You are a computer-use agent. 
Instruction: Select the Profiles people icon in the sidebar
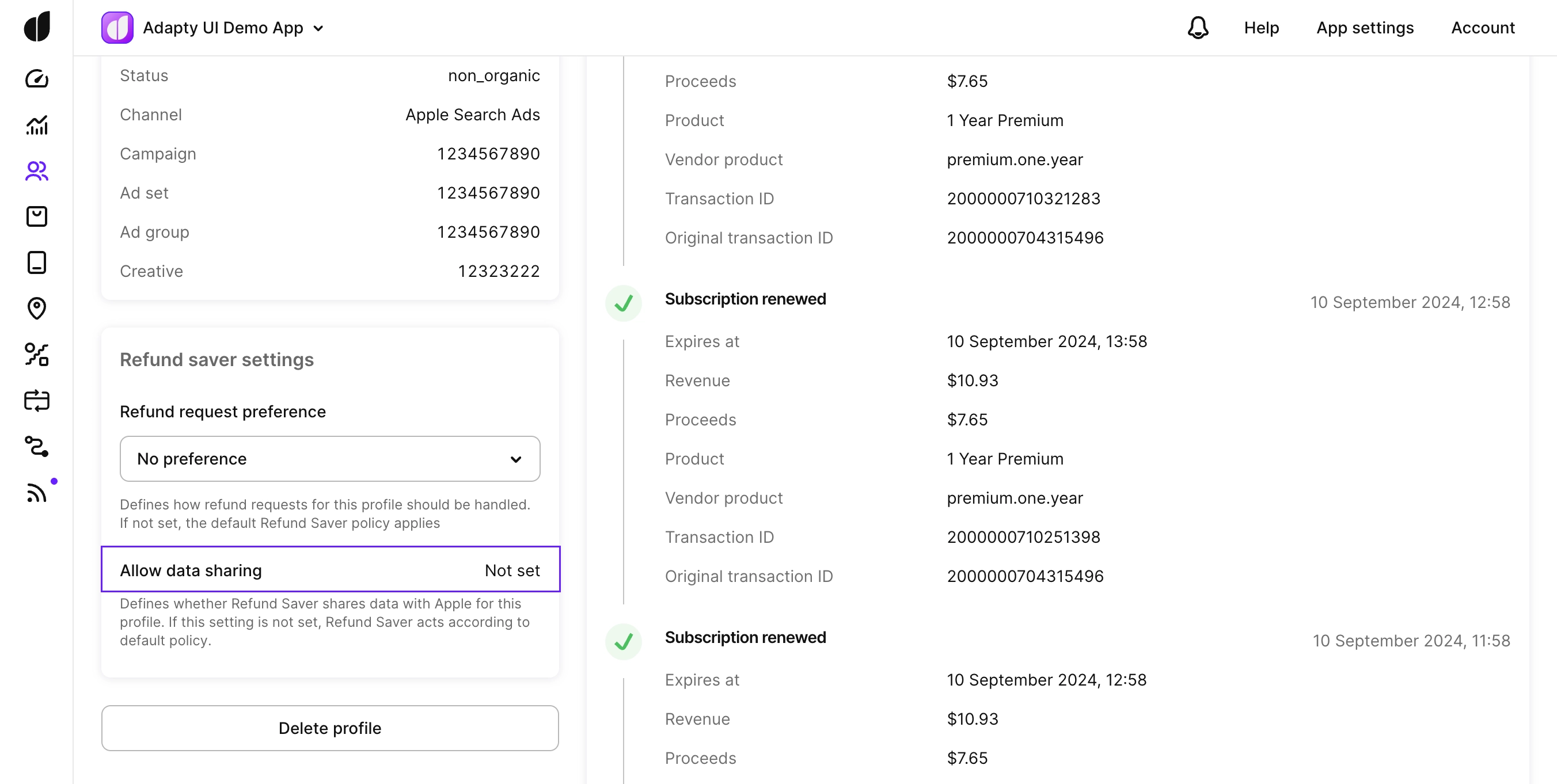(37, 171)
